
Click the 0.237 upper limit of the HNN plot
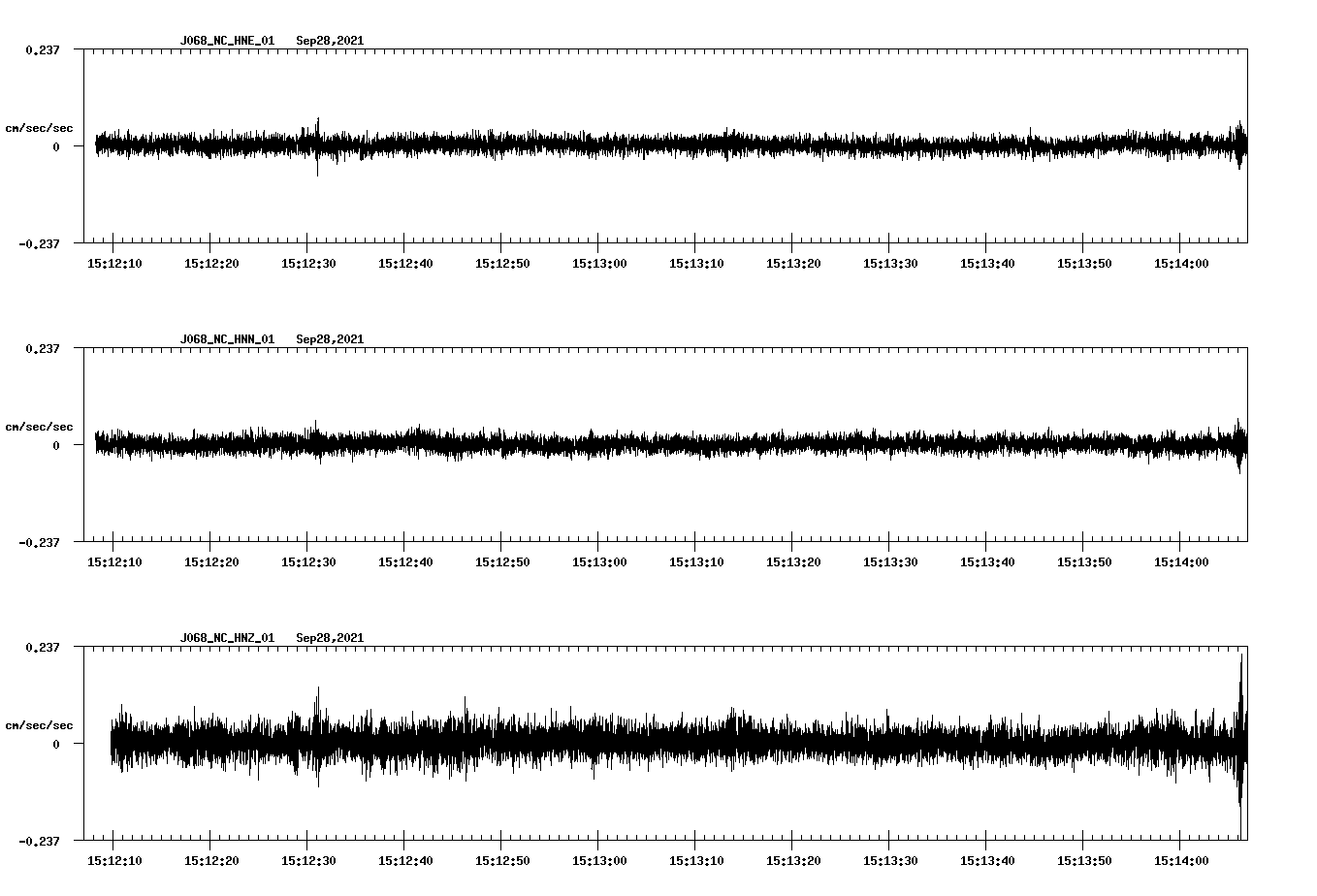(43, 349)
